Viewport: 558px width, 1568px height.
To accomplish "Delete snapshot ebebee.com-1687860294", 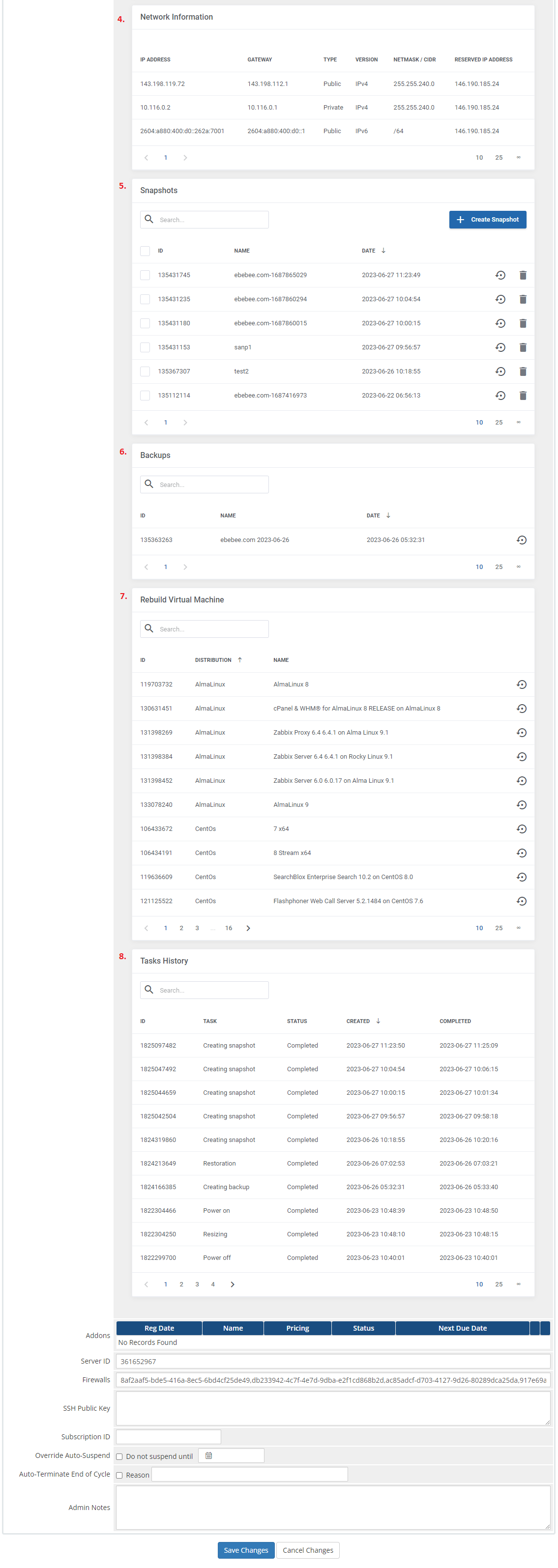I will (x=523, y=299).
